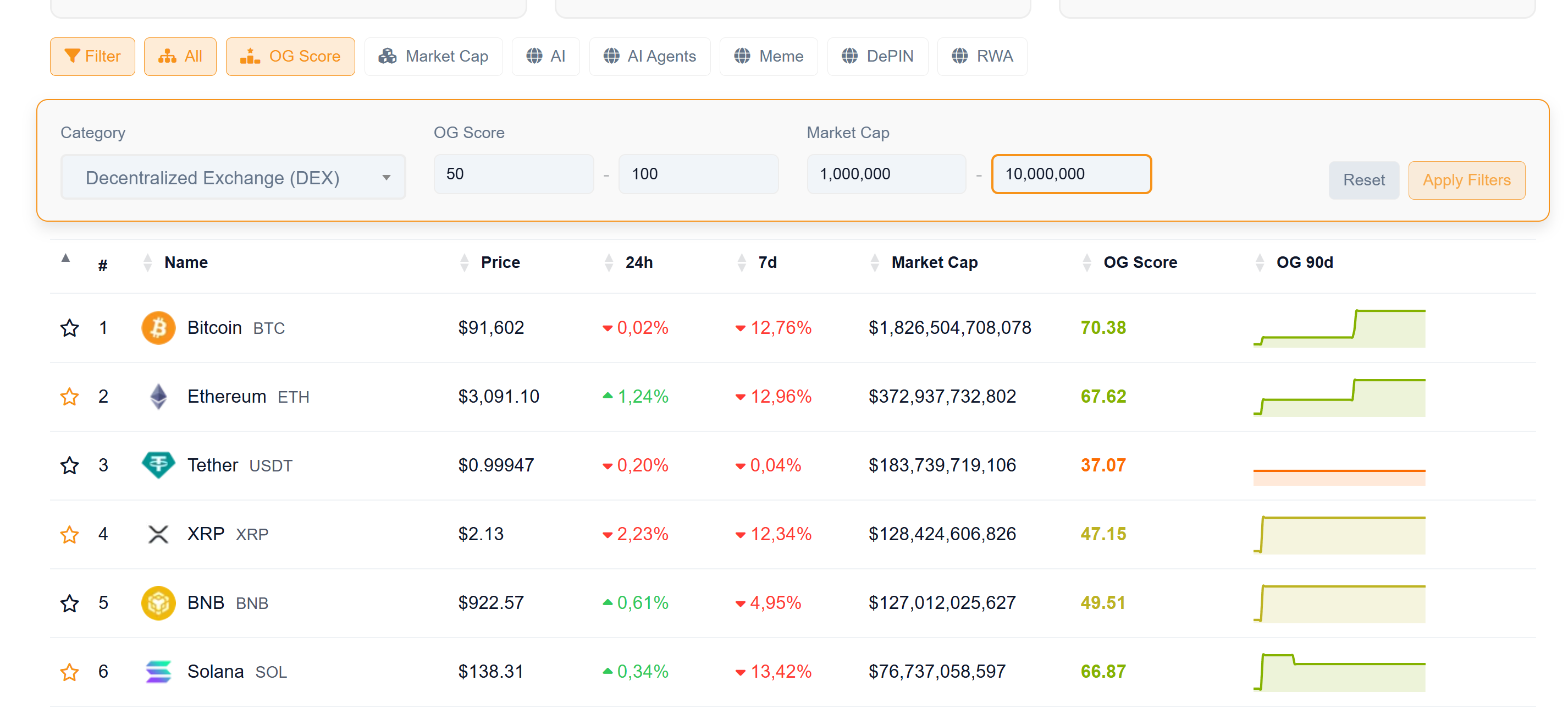This screenshot has height=708, width=1568.
Task: Reset all filter settings
Action: pyautogui.click(x=1363, y=180)
